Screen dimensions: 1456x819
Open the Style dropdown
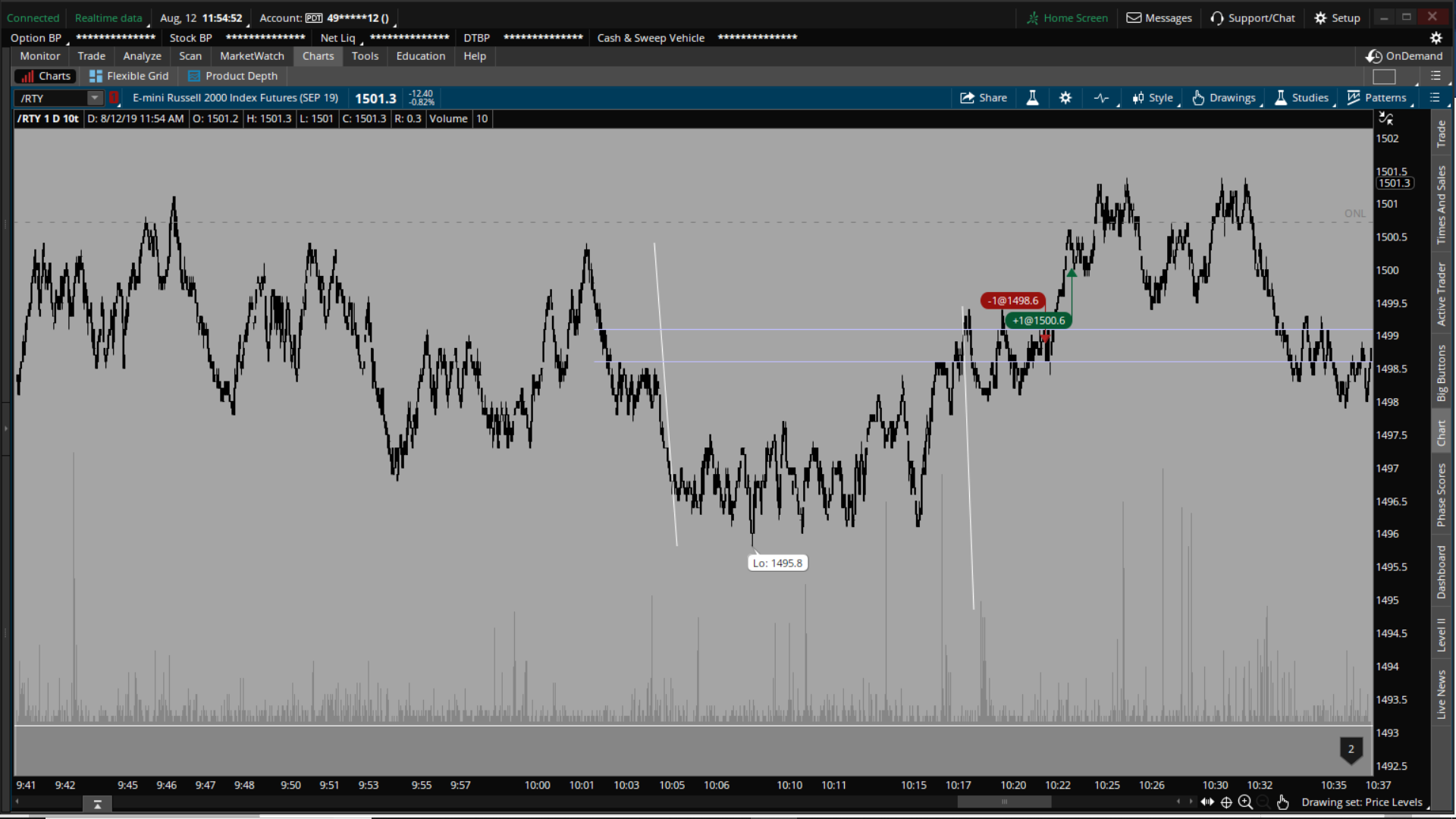1153,98
